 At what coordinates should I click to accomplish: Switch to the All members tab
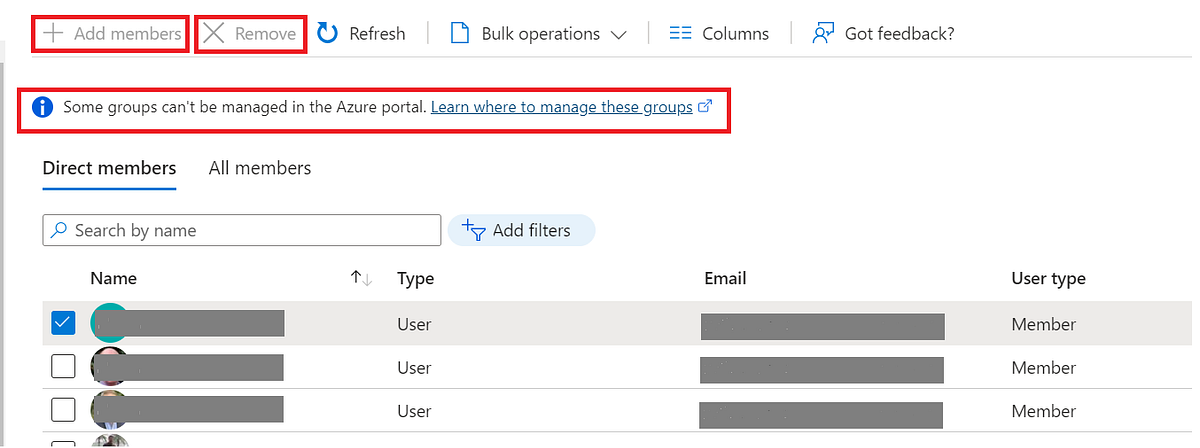pos(260,168)
